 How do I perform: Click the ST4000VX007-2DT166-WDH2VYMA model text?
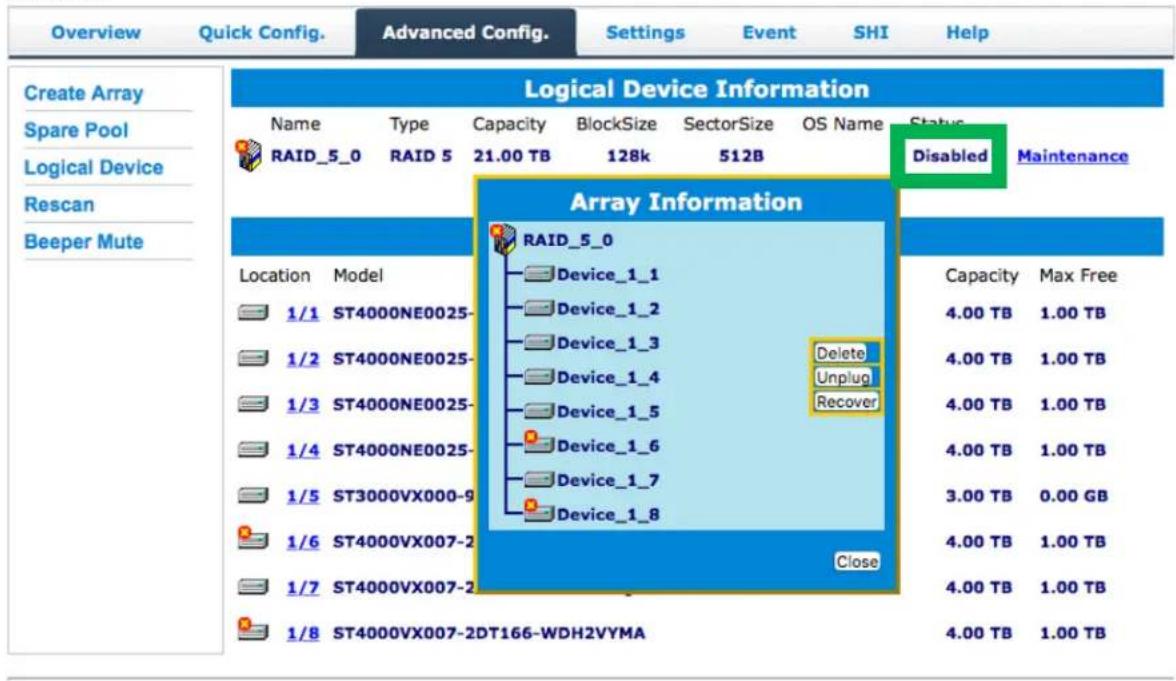coord(489,633)
